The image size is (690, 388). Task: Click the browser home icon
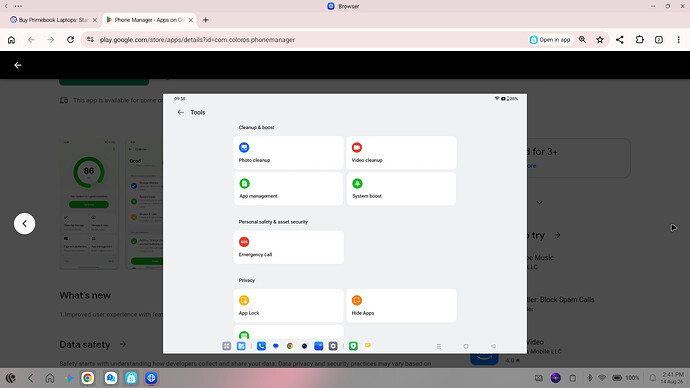[11, 40]
